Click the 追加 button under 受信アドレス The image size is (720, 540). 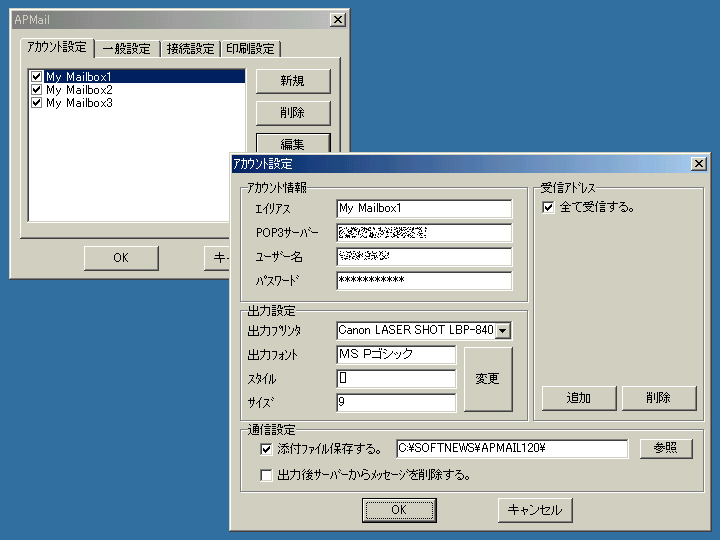point(579,398)
